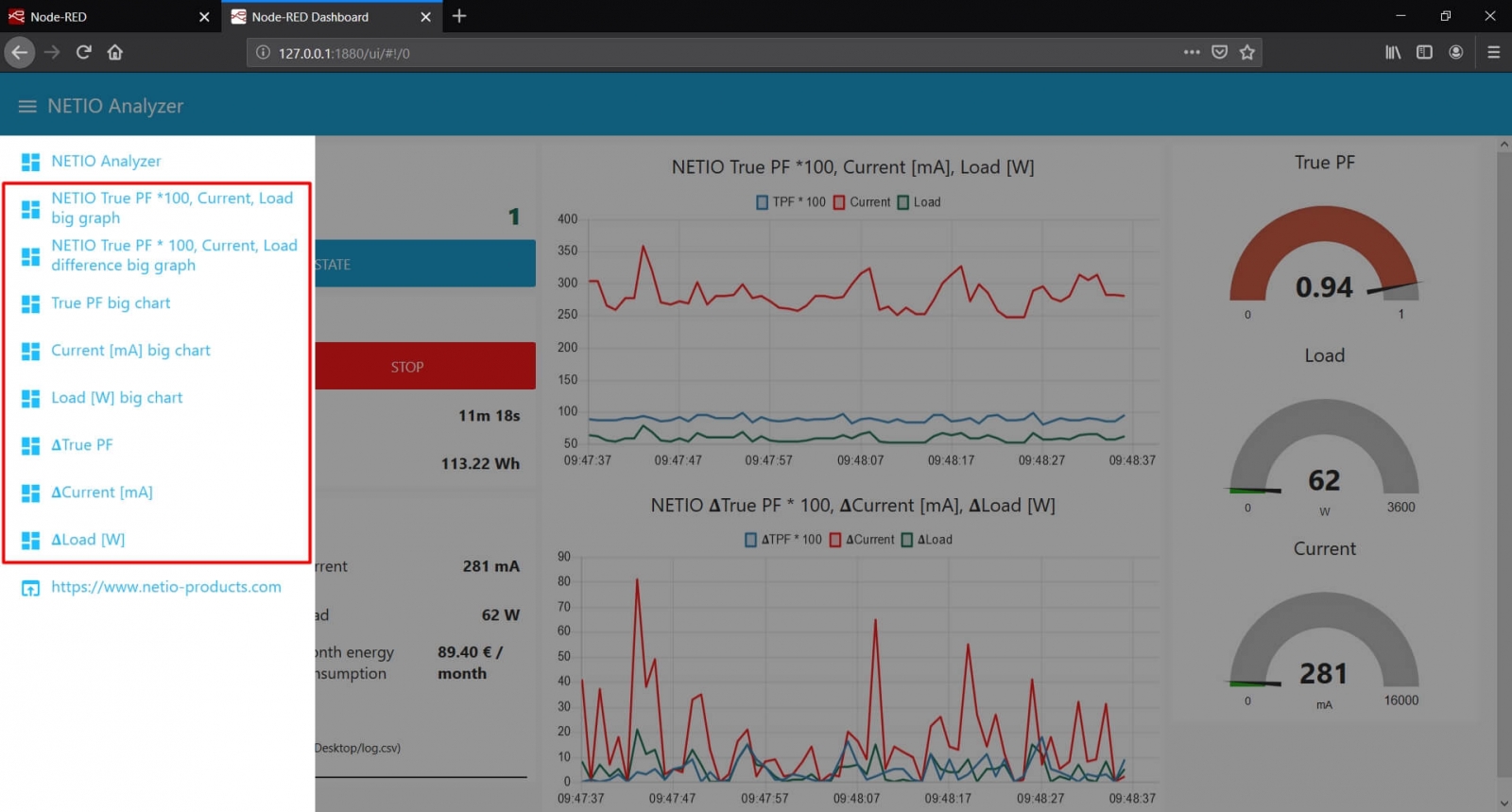
Task: Open the Firefox library icon
Action: pos(1393,52)
